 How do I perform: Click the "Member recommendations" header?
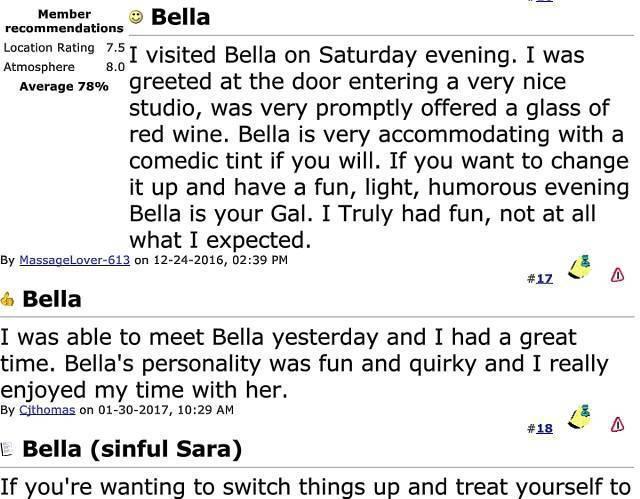point(63,21)
